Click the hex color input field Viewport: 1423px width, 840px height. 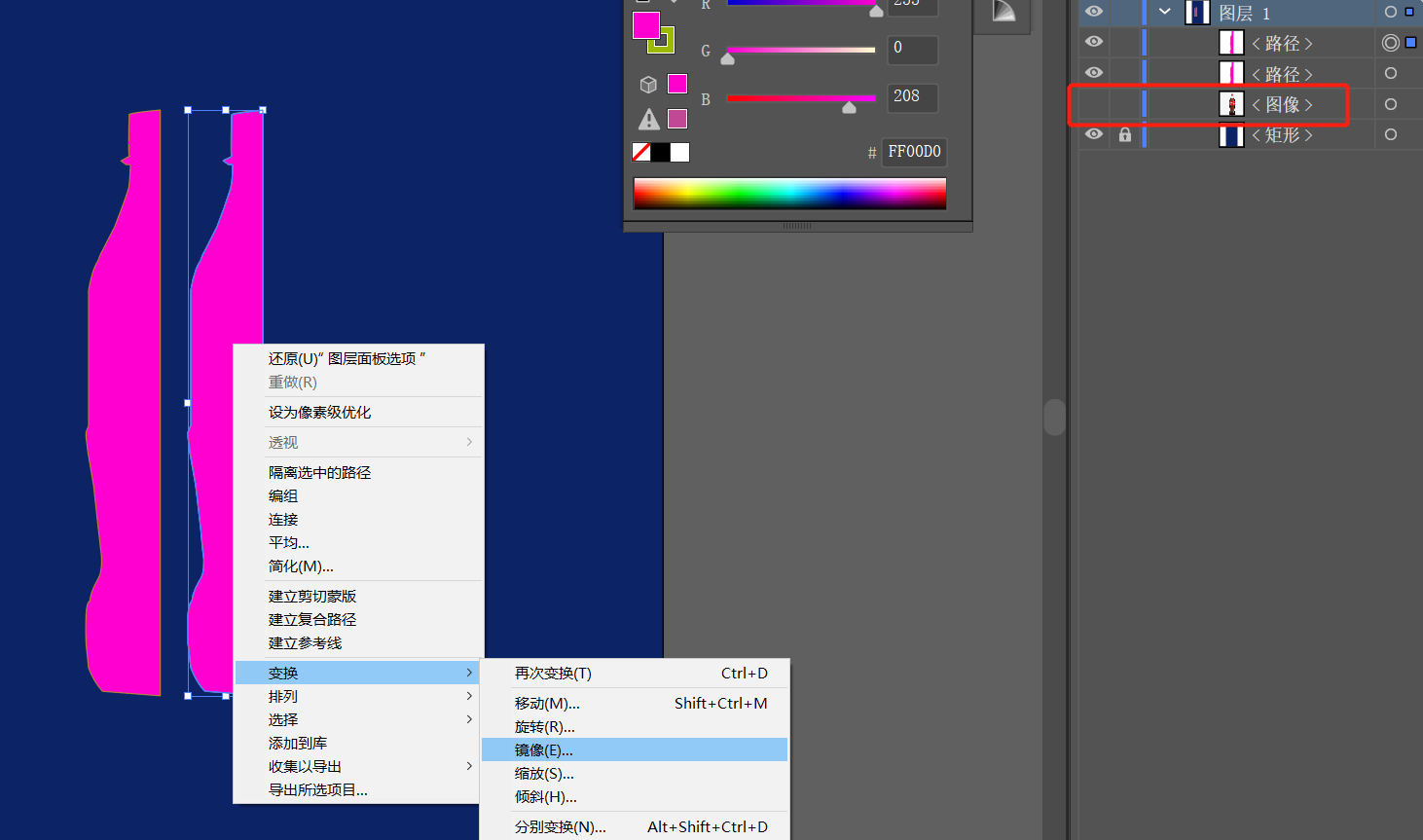[914, 152]
